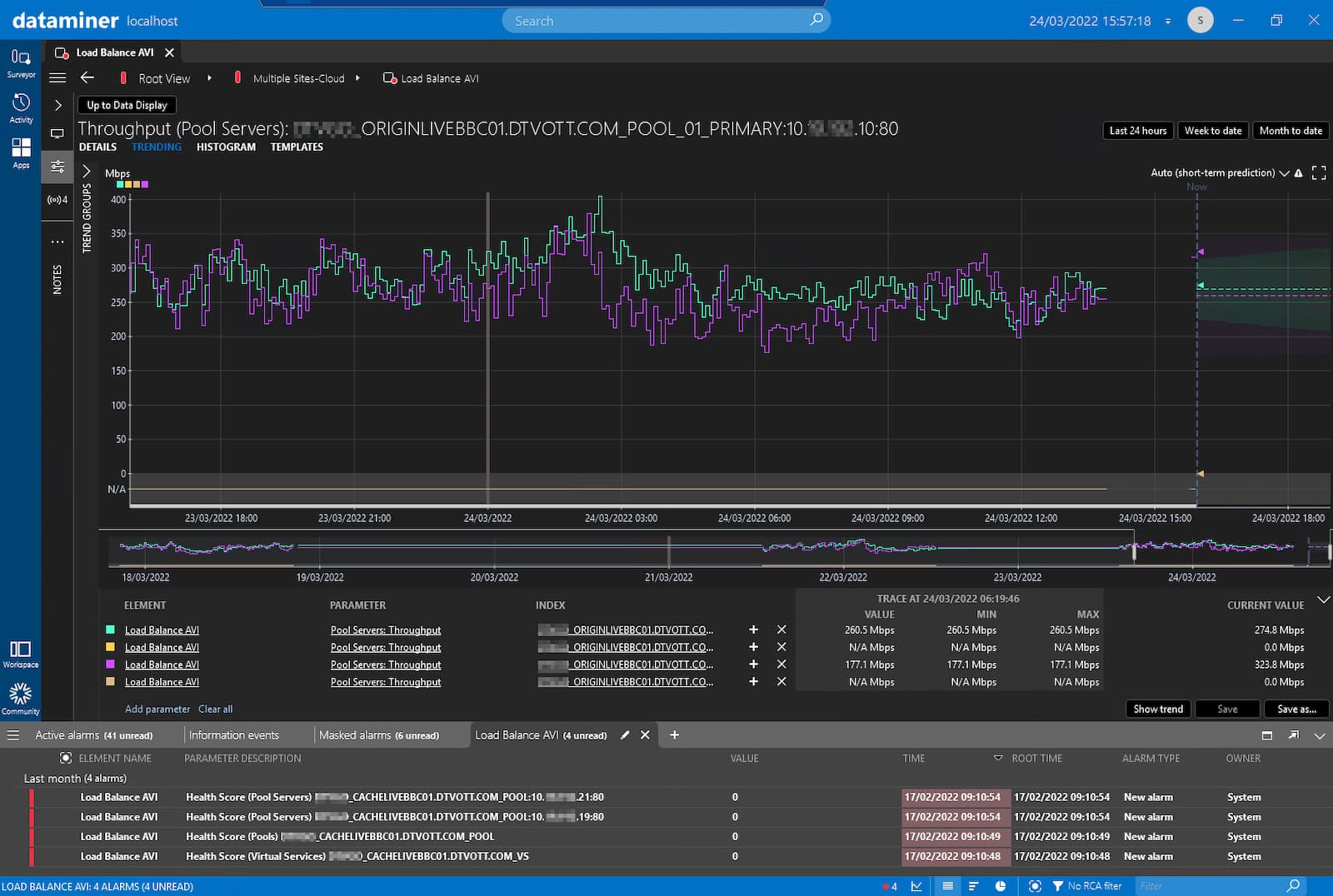This screenshot has height=896, width=1333.
Task: Click the purple swatch in third parameter row
Action: tap(110, 665)
